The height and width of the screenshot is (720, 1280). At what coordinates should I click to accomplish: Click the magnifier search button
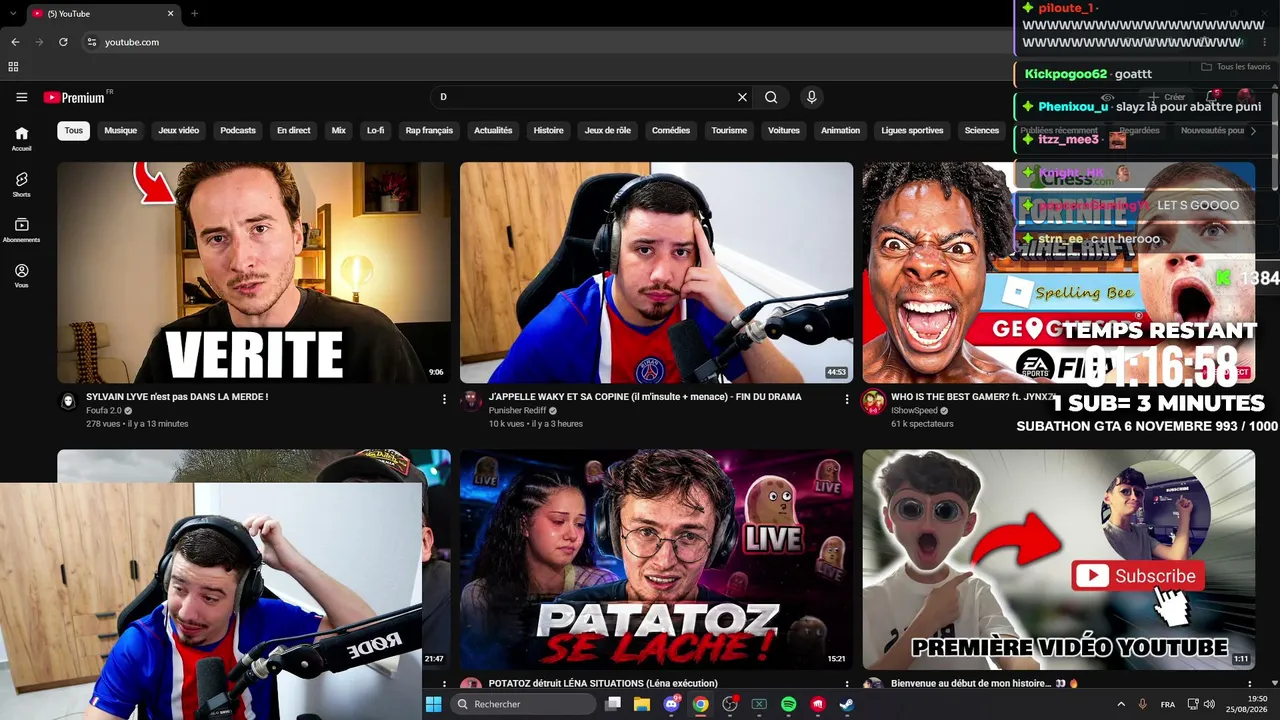[771, 97]
